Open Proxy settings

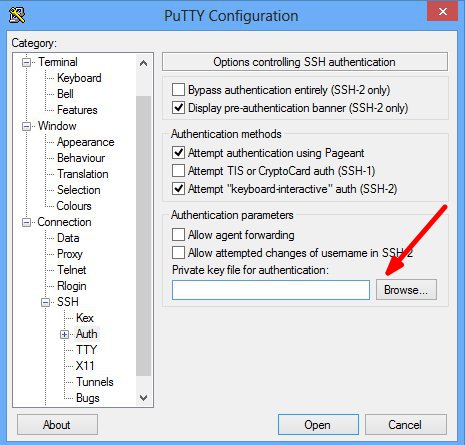pos(70,254)
